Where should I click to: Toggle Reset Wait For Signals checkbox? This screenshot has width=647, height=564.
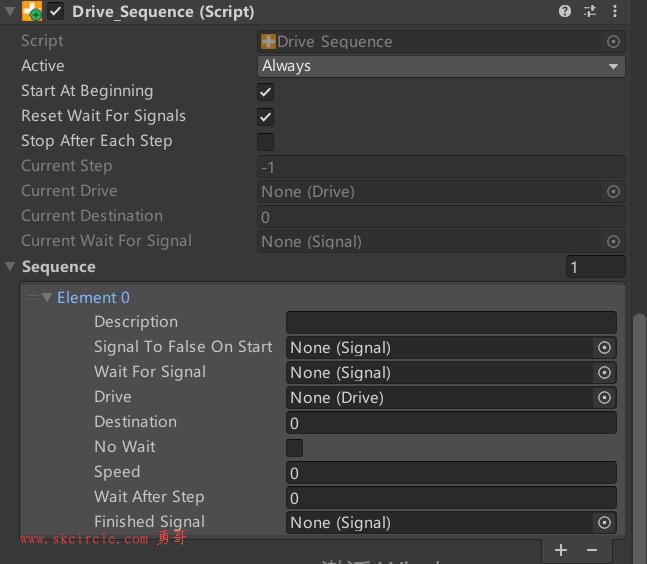coord(265,117)
